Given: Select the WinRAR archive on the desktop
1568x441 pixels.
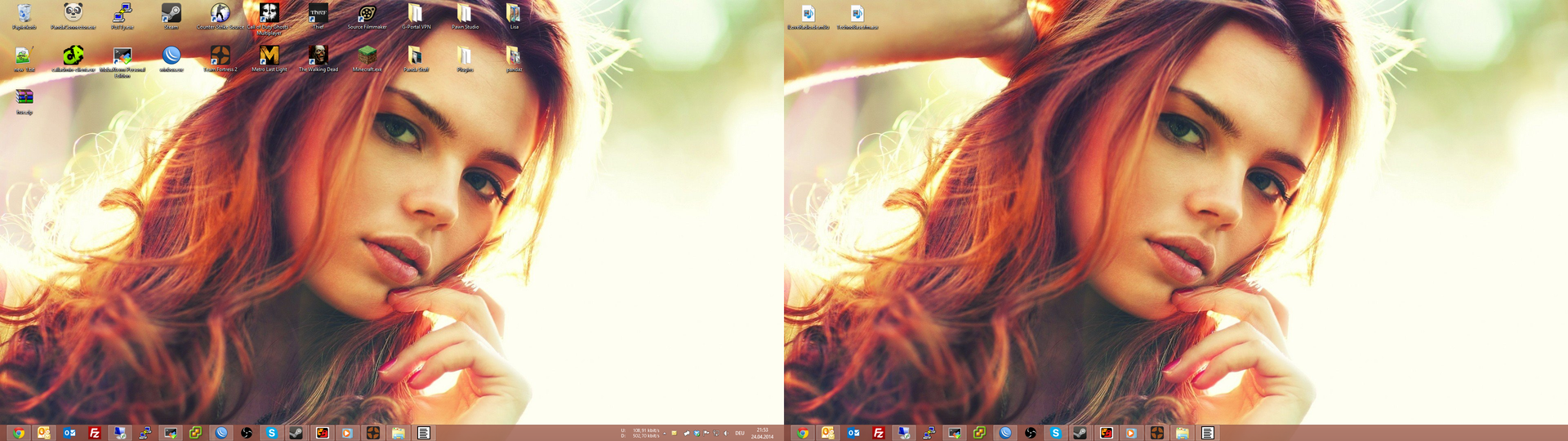Looking at the screenshot, I should click(24, 98).
